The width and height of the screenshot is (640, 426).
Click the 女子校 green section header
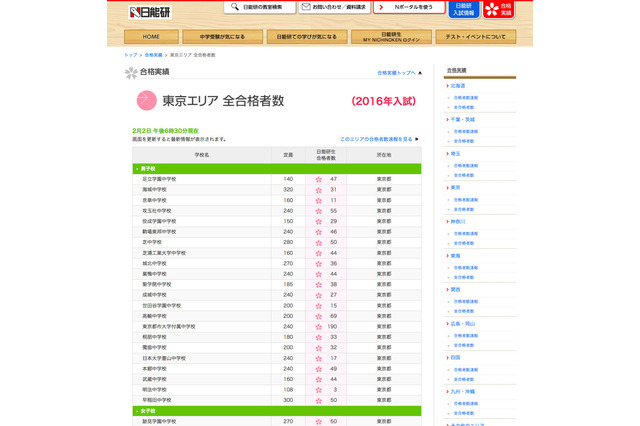[277, 411]
